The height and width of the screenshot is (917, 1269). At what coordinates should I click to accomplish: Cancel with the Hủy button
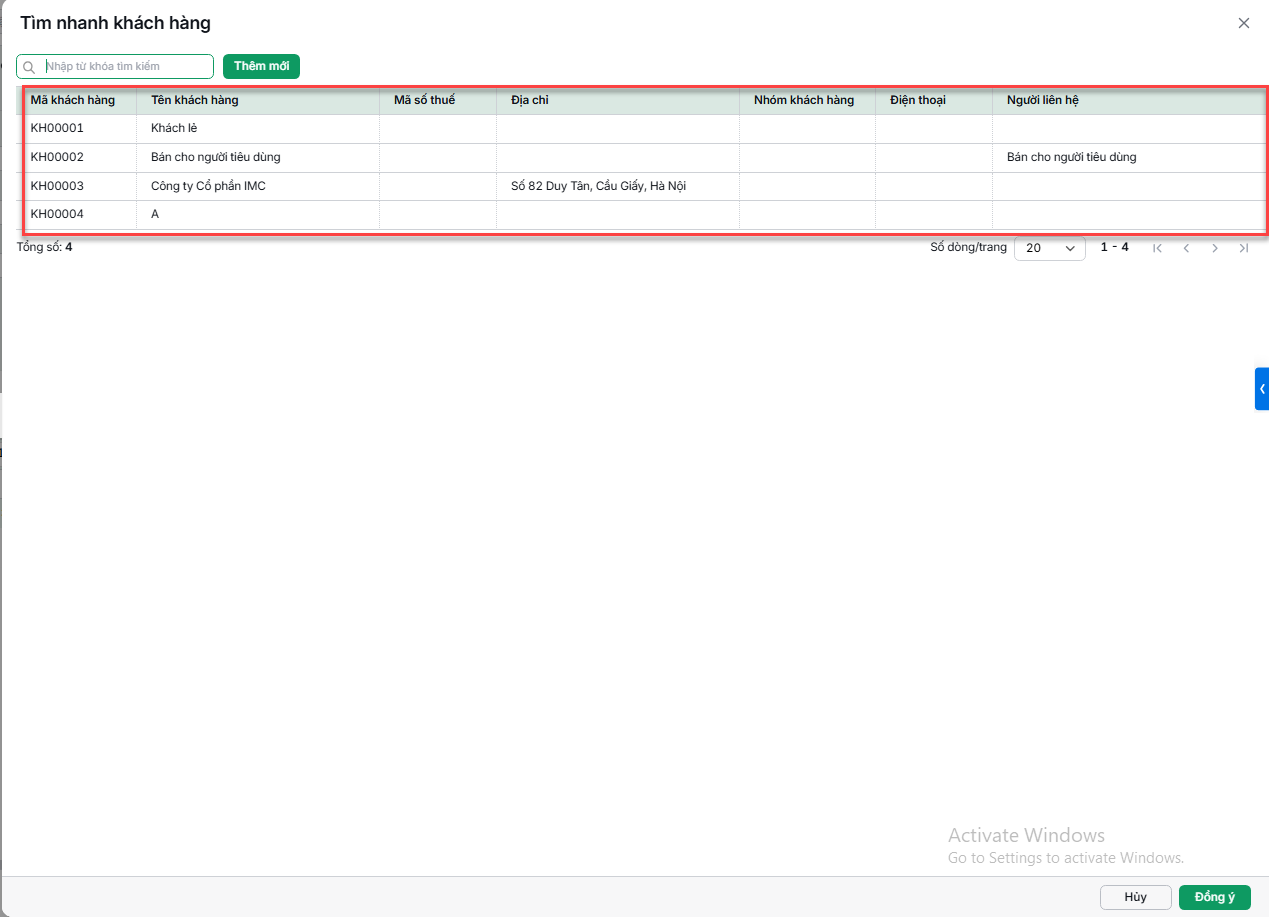click(x=1135, y=897)
